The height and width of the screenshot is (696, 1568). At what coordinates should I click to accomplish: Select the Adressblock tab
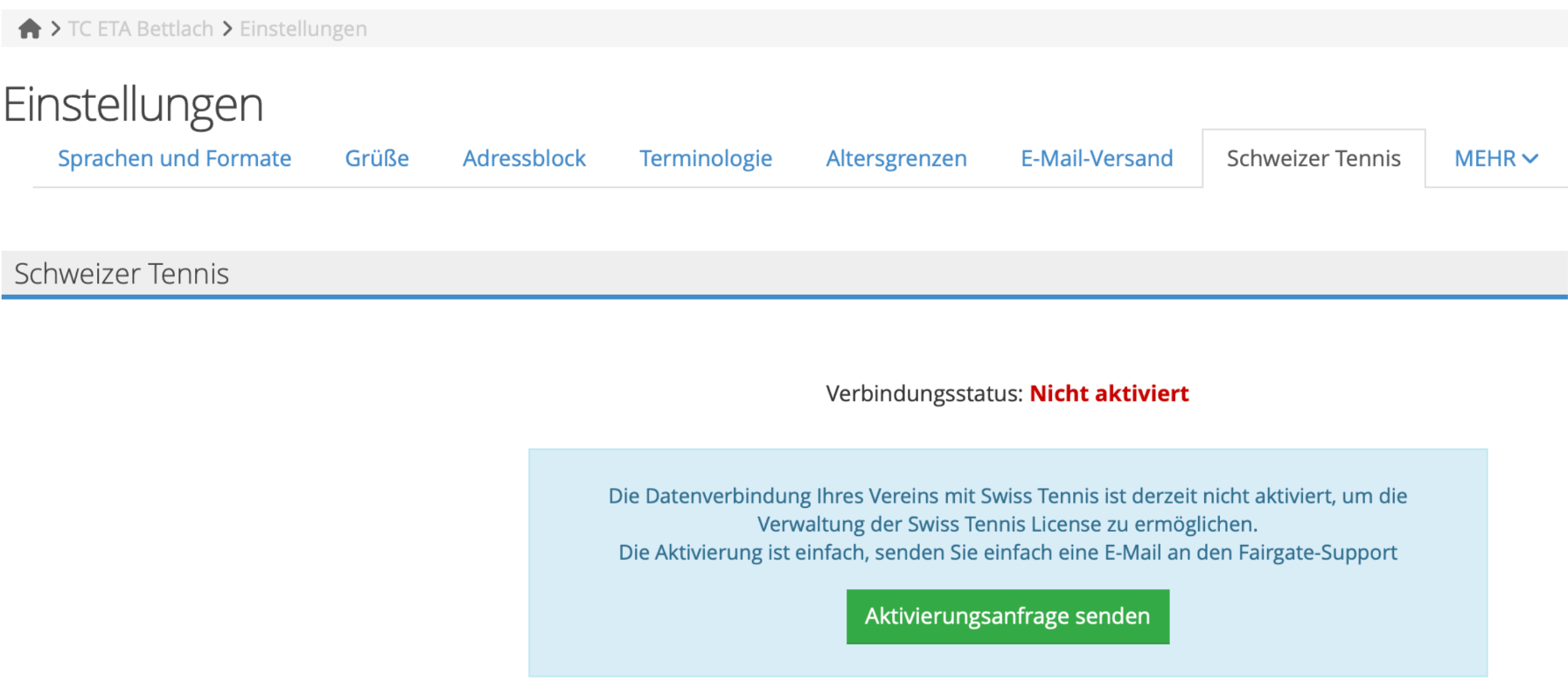pos(524,158)
